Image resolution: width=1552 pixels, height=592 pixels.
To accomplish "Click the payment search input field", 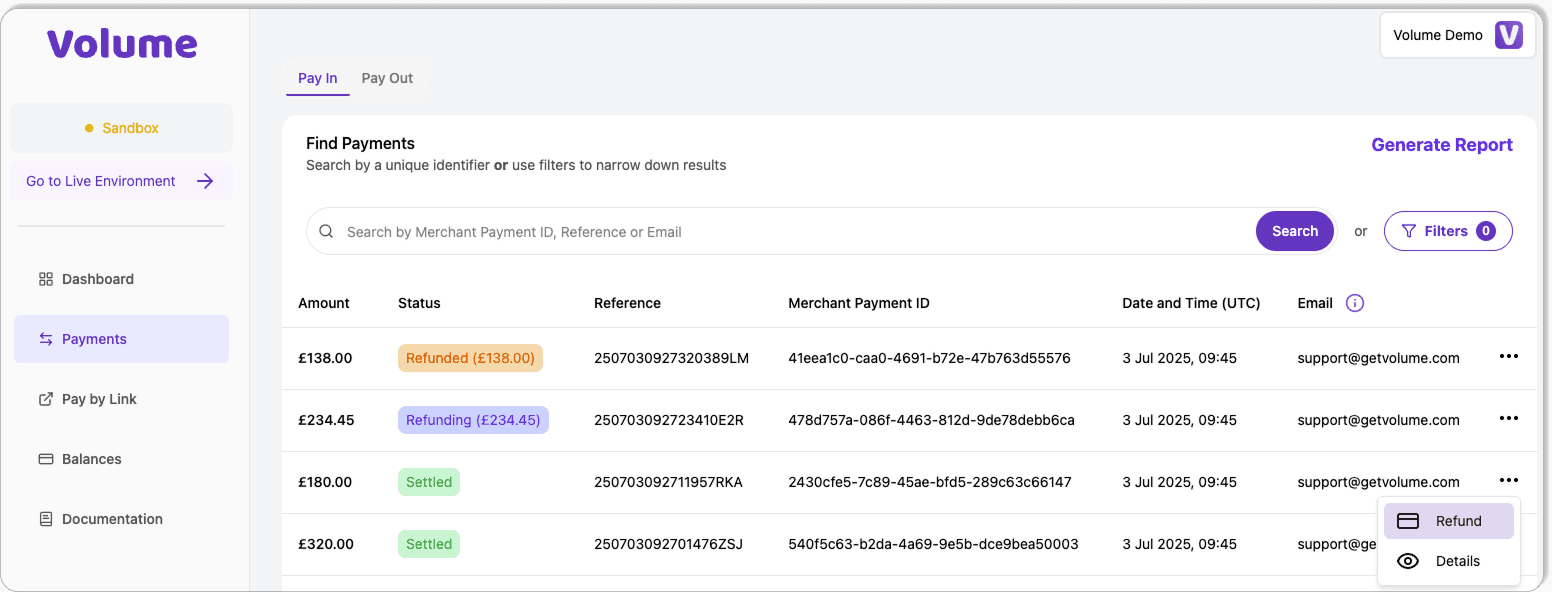I will pos(780,232).
